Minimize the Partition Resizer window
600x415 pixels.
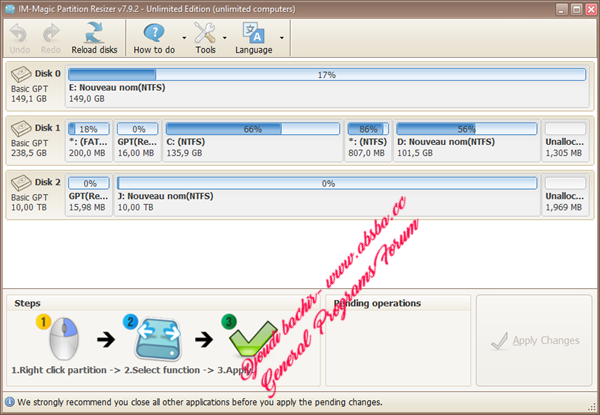(561, 9)
